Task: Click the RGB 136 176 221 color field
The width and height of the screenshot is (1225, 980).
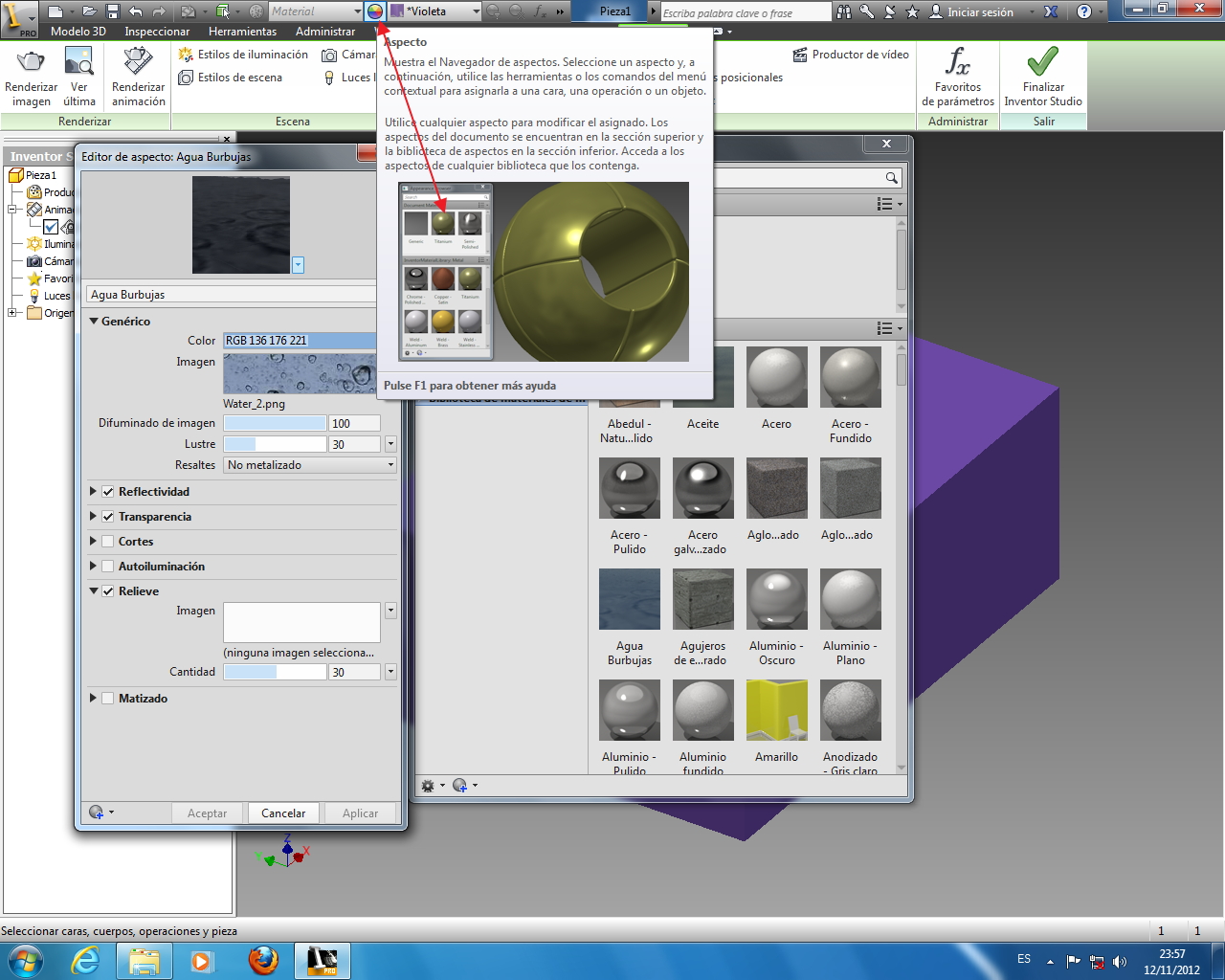Action: (300, 341)
